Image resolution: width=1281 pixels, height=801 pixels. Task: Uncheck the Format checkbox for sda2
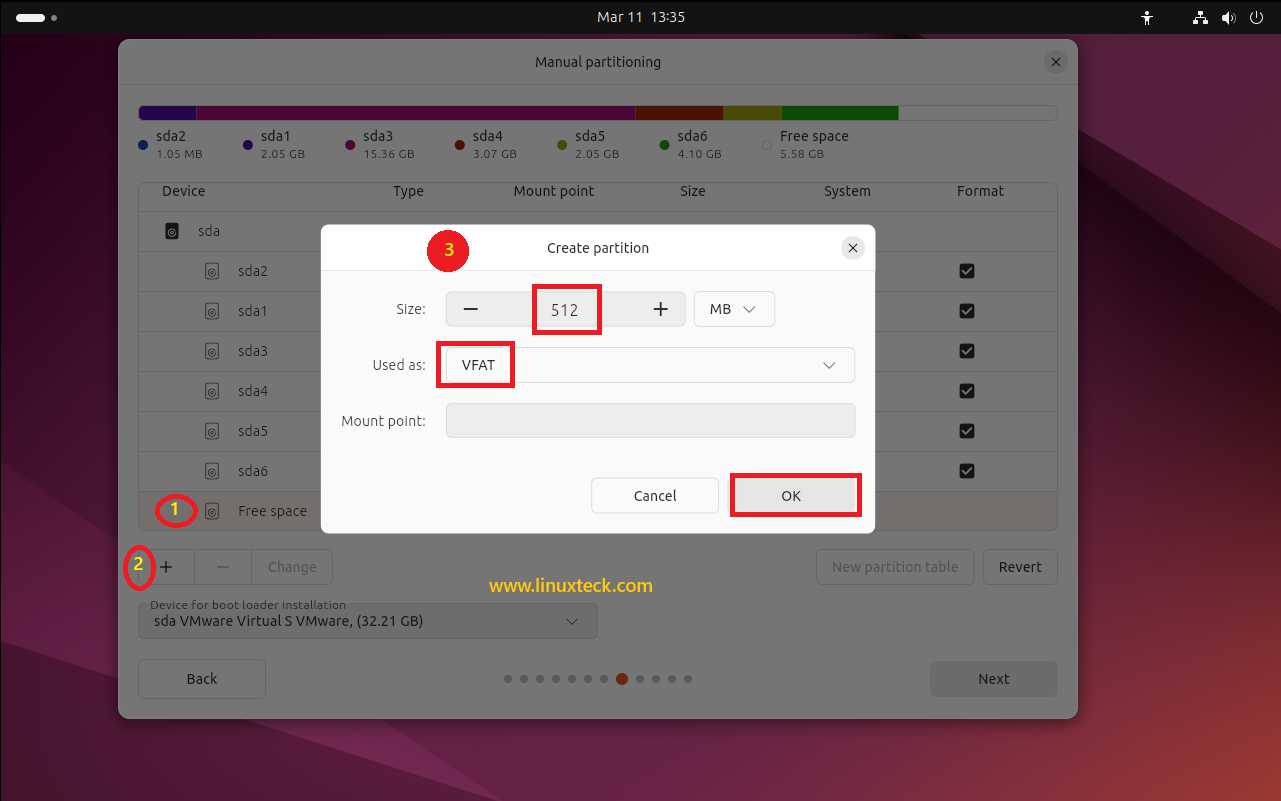point(966,271)
